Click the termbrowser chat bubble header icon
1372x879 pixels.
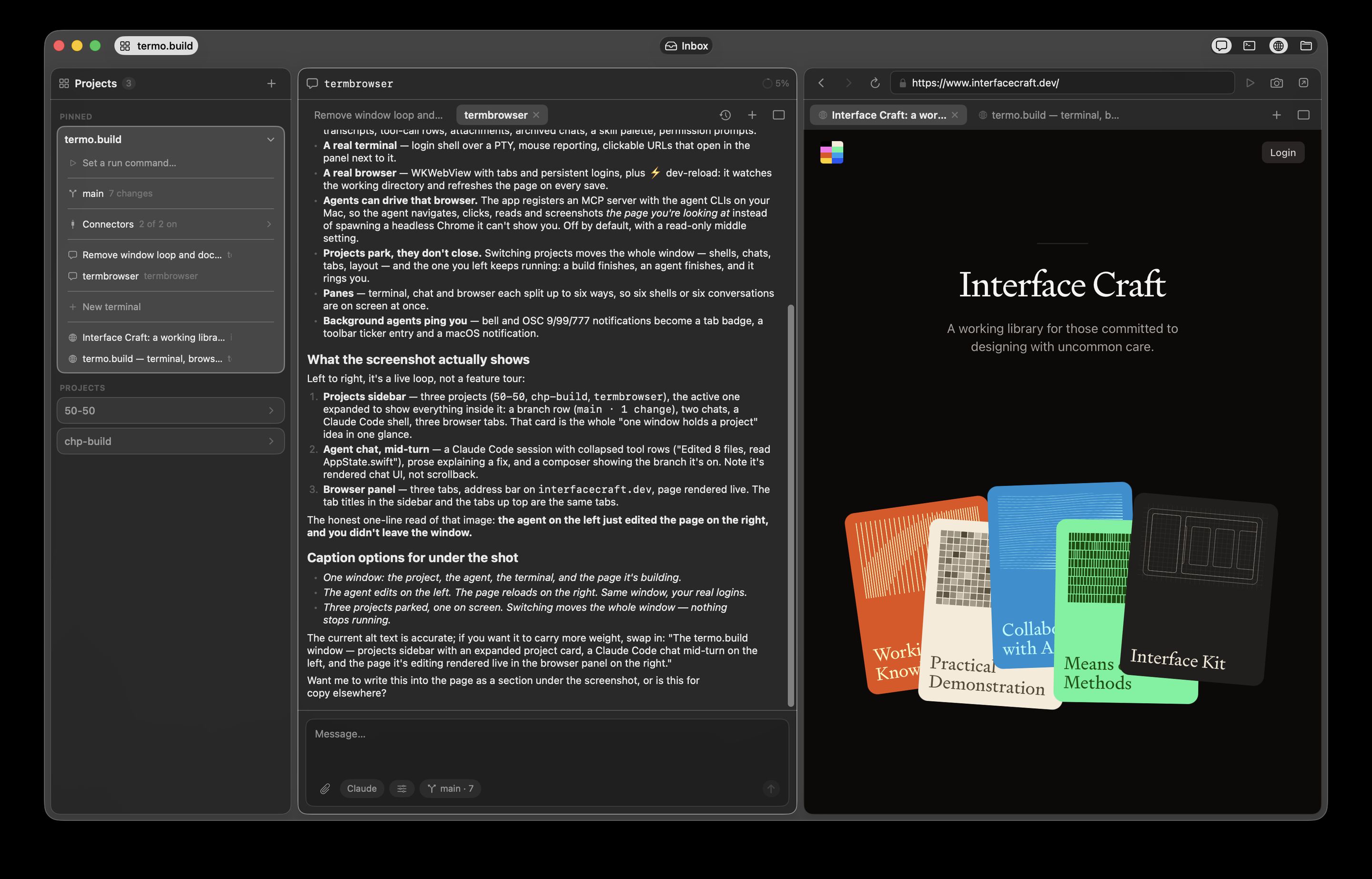point(312,83)
